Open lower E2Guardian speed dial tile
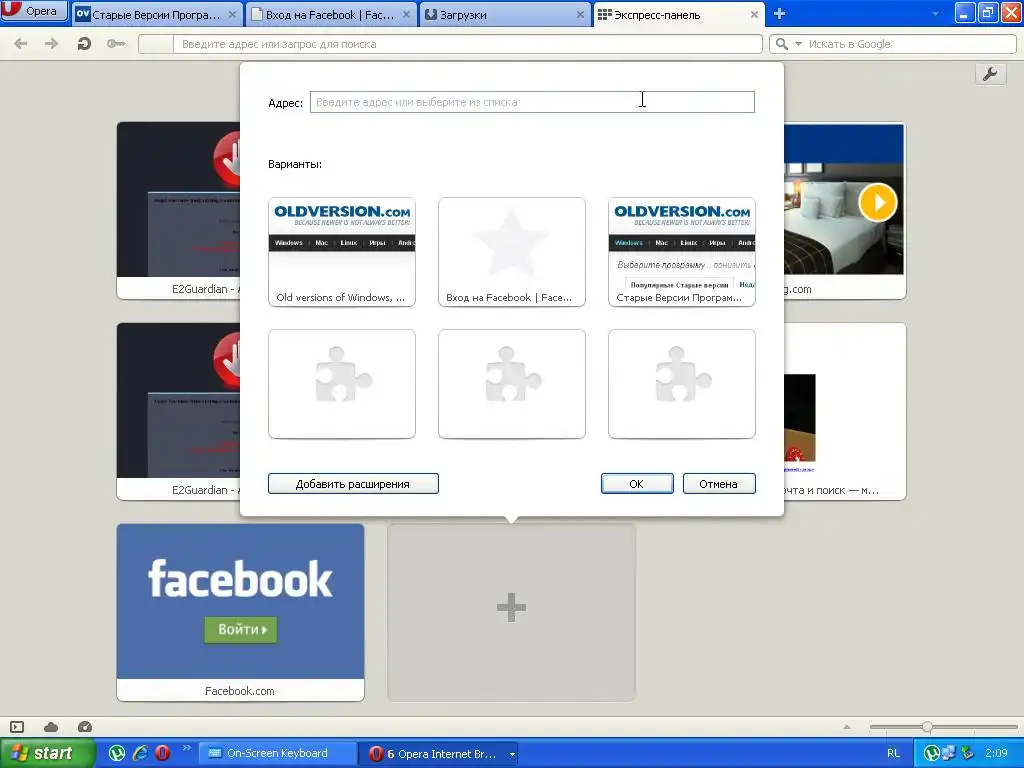This screenshot has width=1024, height=768. [x=178, y=411]
